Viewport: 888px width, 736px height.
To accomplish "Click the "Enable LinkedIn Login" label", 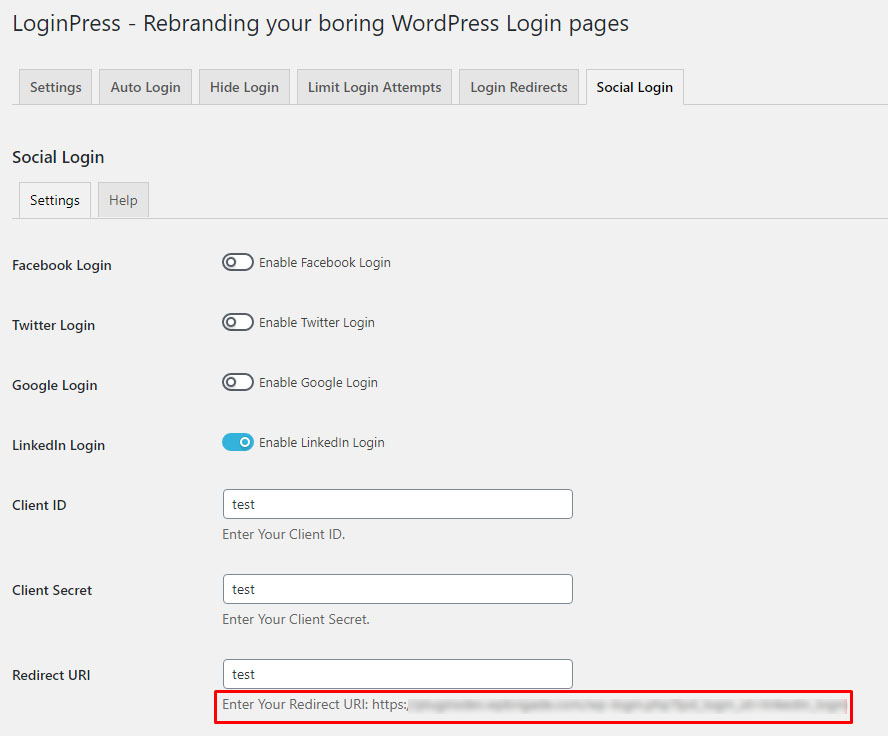I will point(322,443).
